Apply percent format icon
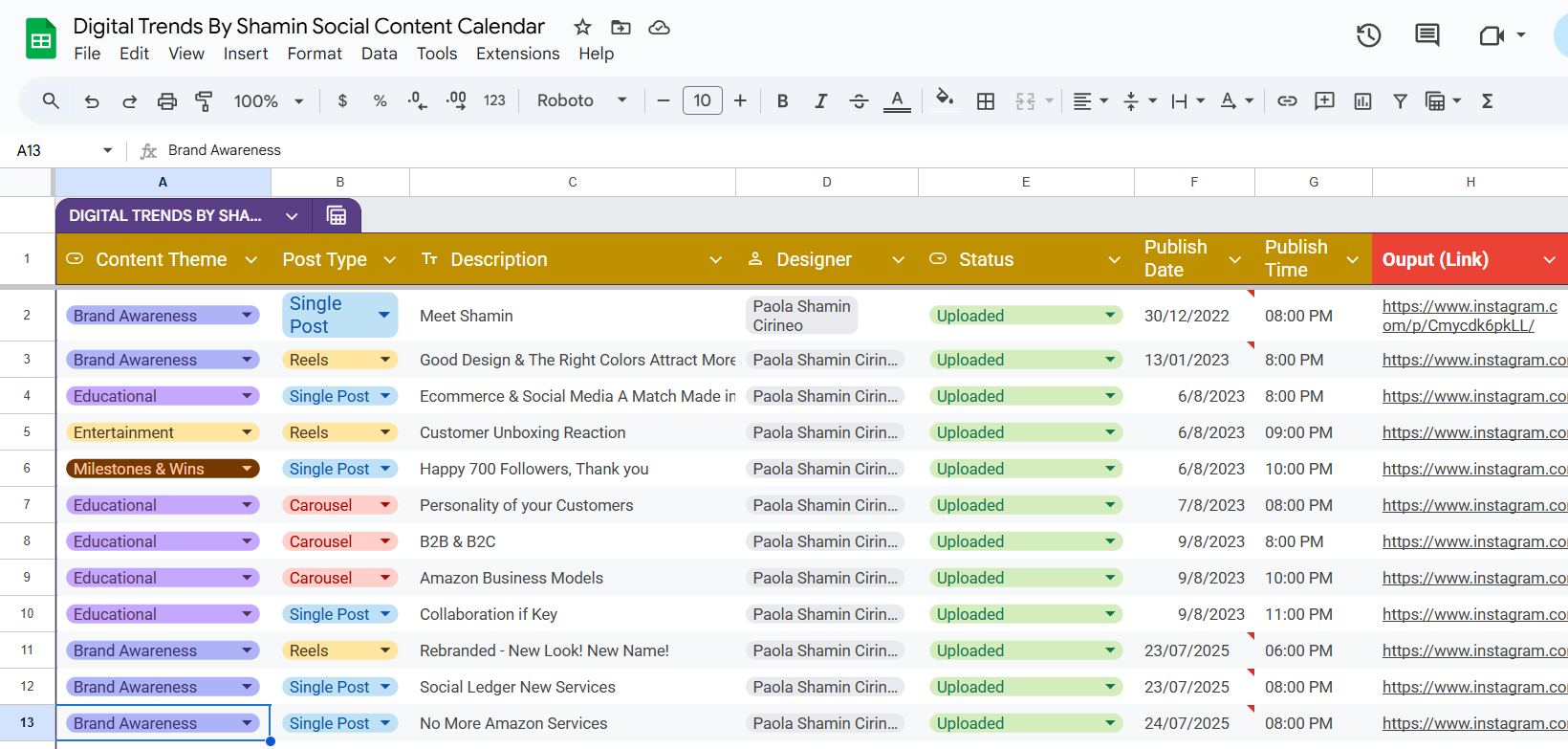The height and width of the screenshot is (749, 1568). pyautogui.click(x=380, y=100)
